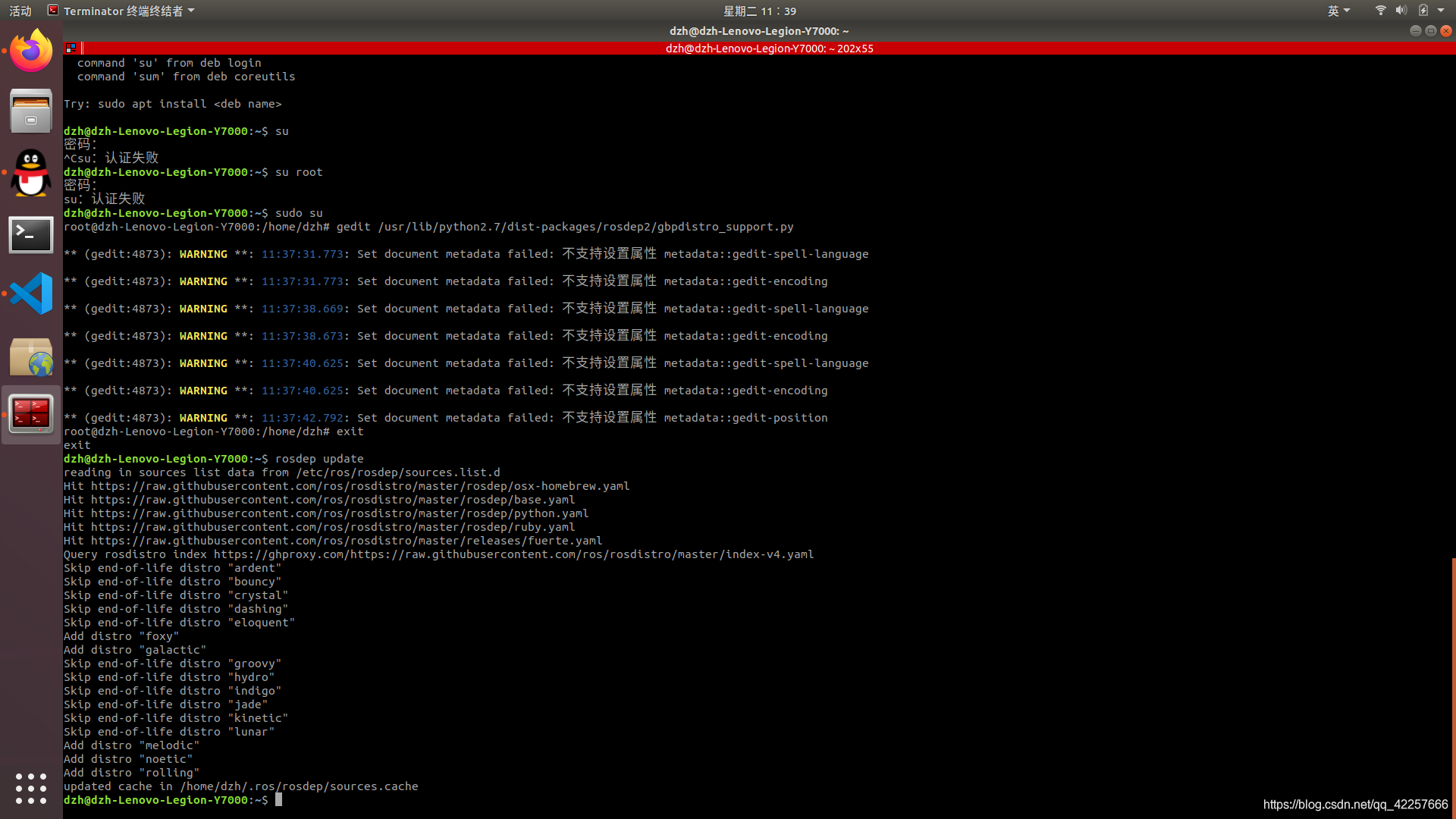Screen dimensions: 1456x819
Task: Click 'Skip end-of-life distro "eloquent"' line
Action: click(x=179, y=623)
